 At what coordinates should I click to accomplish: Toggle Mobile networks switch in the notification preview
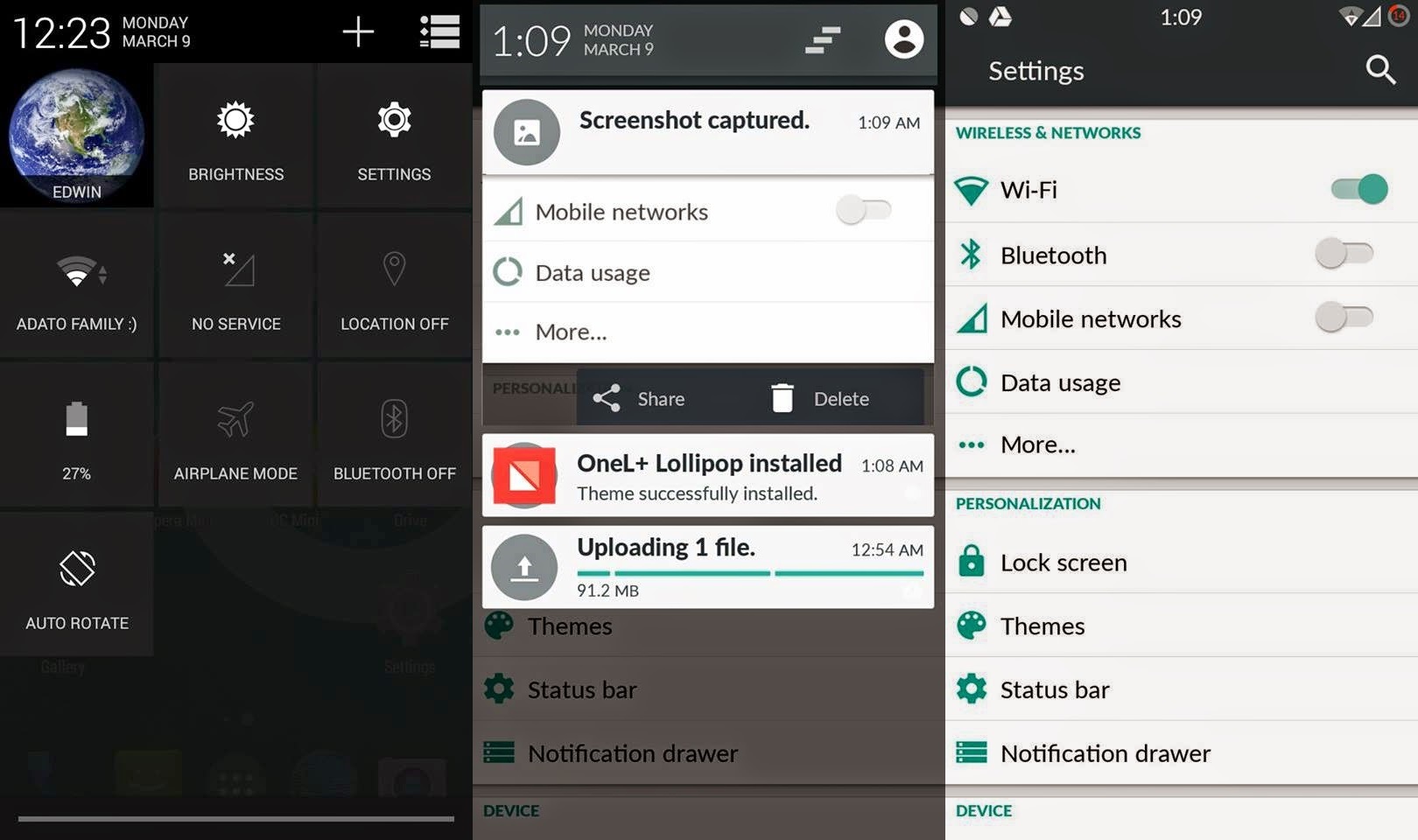click(x=863, y=210)
